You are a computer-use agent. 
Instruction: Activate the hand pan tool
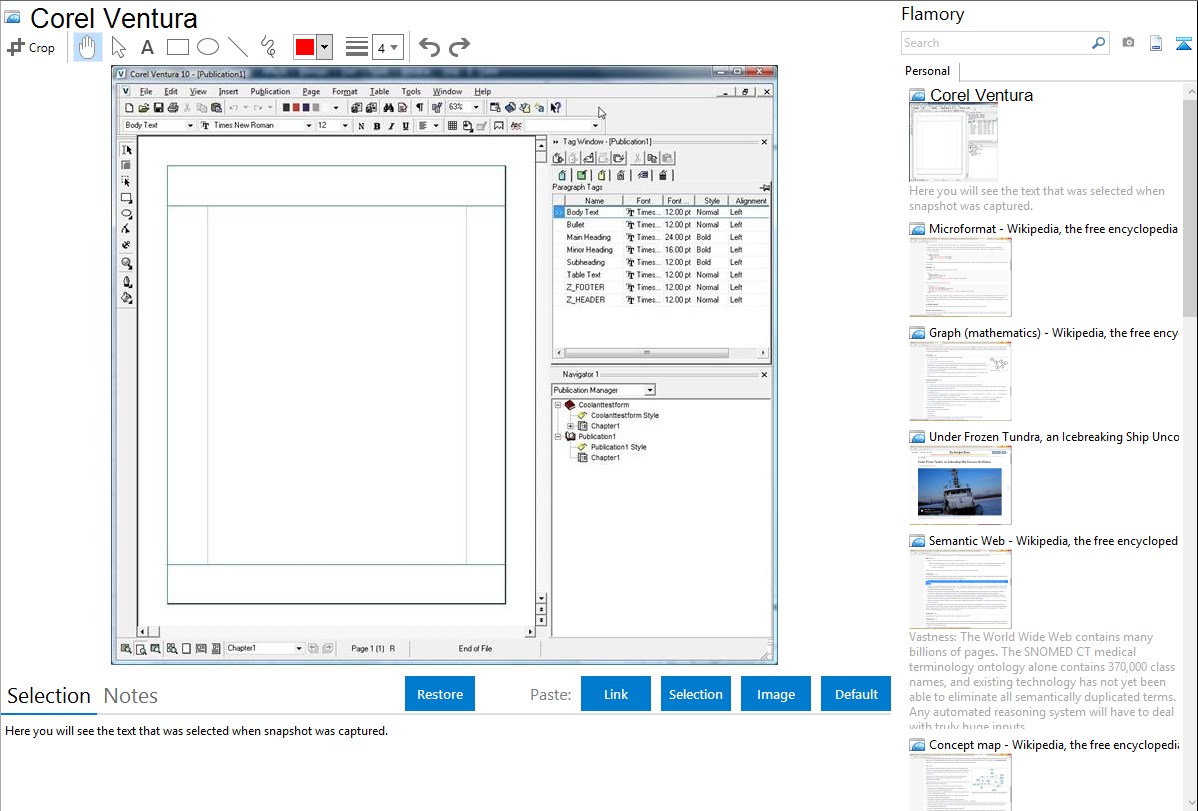pos(88,47)
